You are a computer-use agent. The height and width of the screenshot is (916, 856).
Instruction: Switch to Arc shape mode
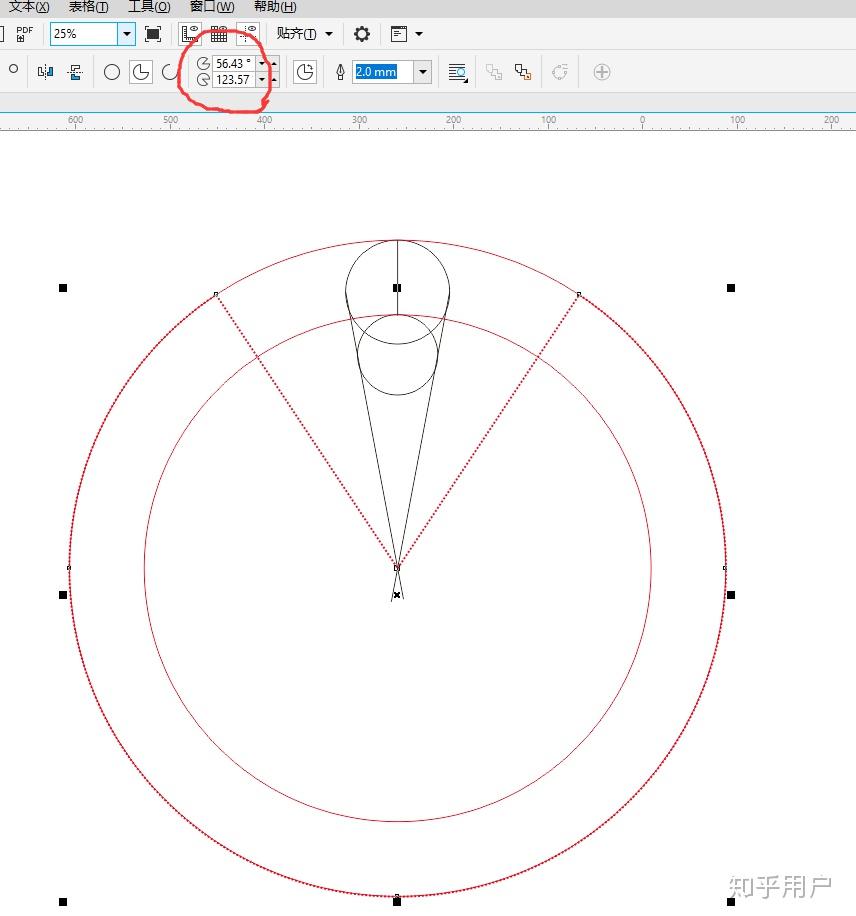click(170, 71)
